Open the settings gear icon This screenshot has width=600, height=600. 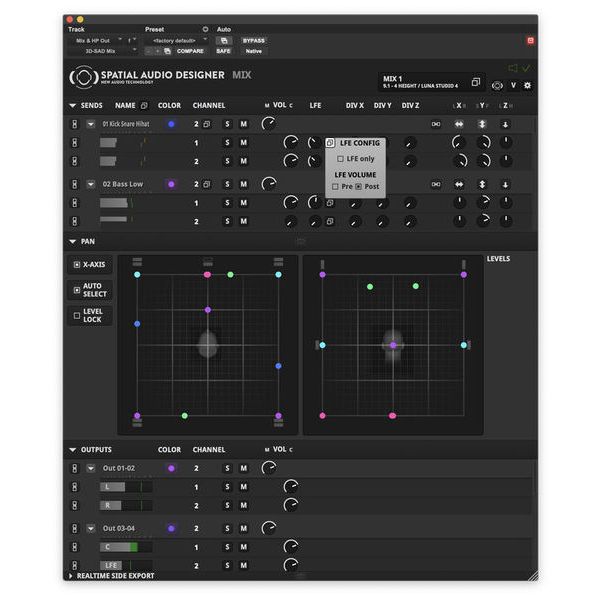pyautogui.click(x=527, y=85)
